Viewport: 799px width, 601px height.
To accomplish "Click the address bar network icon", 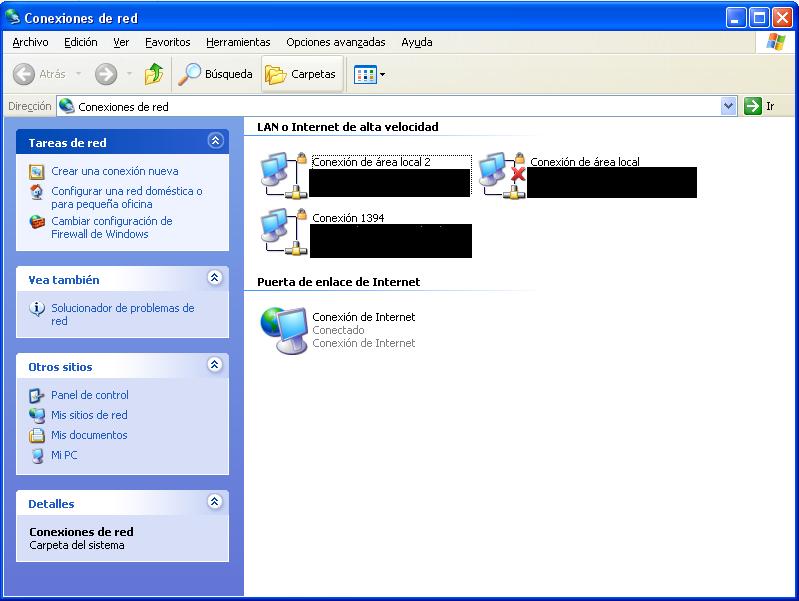I will [67, 106].
